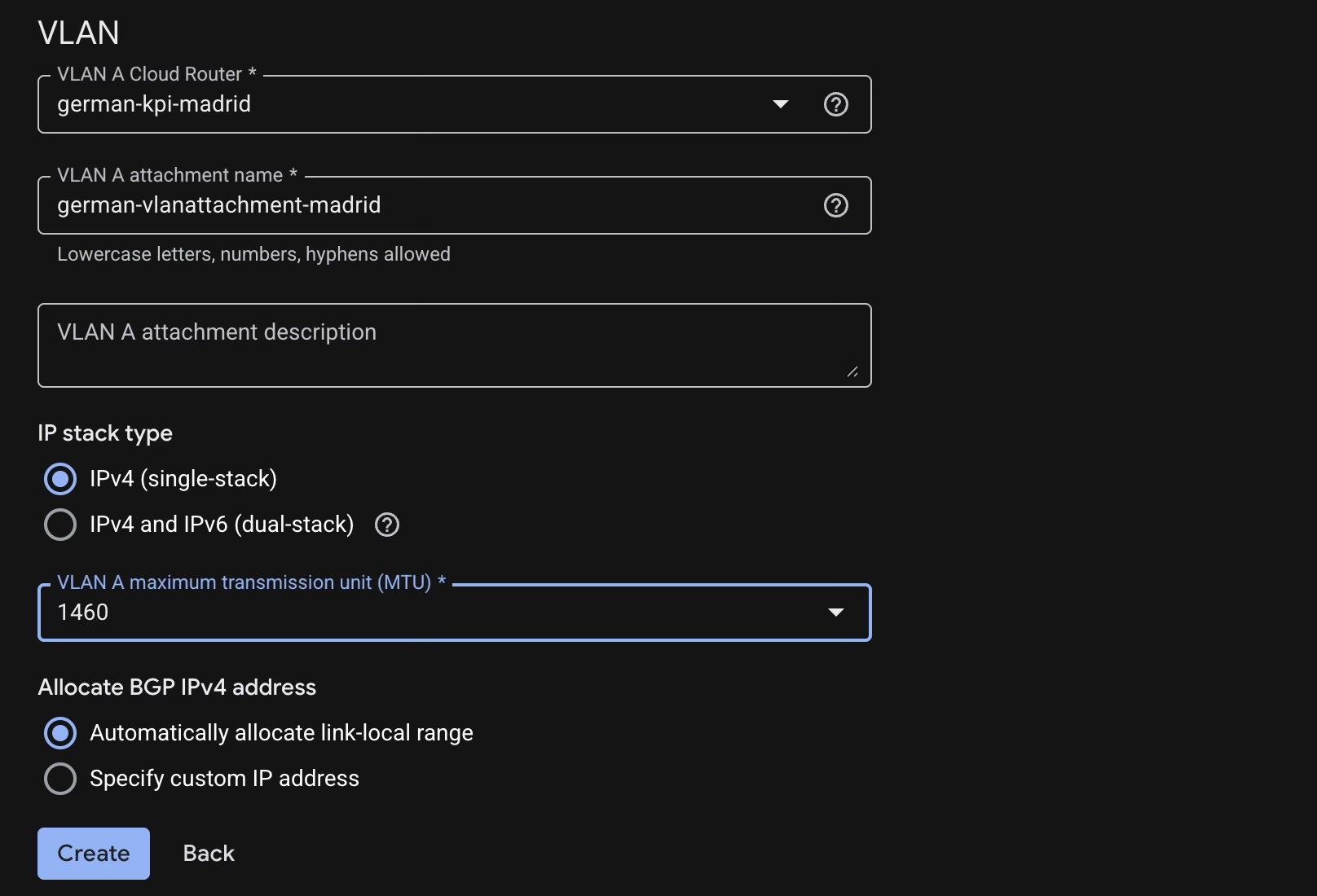This screenshot has height=896, width=1317.
Task: Keep Automatically allocate link-local range selected
Action: tap(59, 733)
